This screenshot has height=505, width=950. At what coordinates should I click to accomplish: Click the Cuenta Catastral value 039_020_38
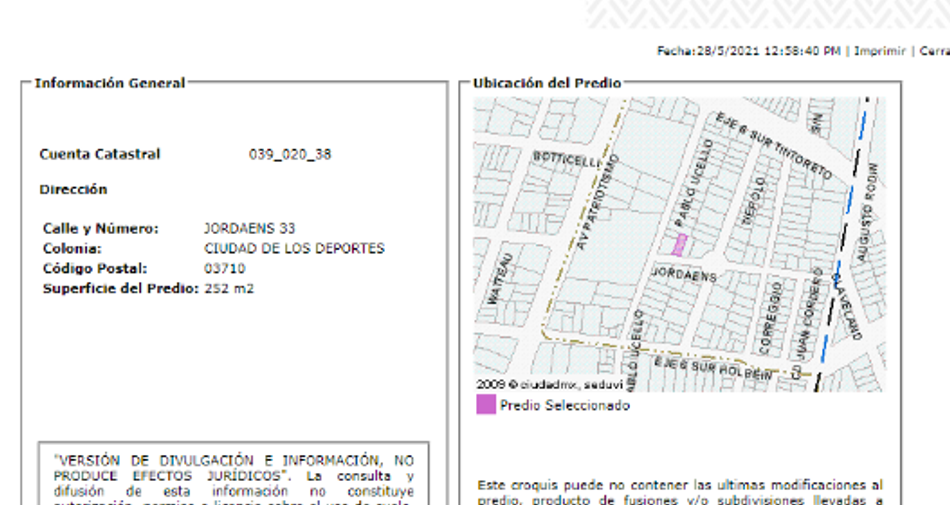tap(290, 154)
